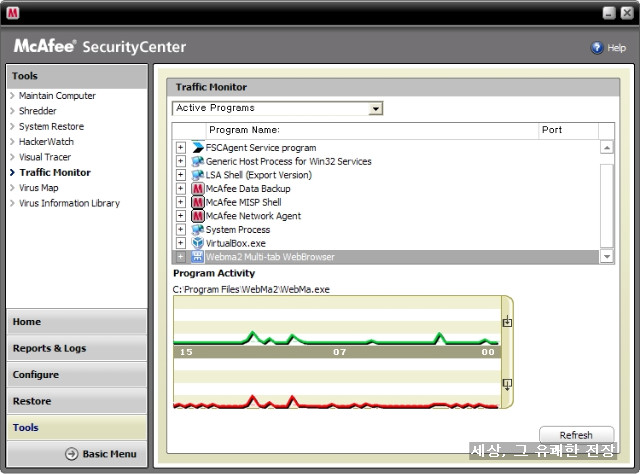
Task: Open the Active Programs dropdown
Action: click(x=375, y=109)
